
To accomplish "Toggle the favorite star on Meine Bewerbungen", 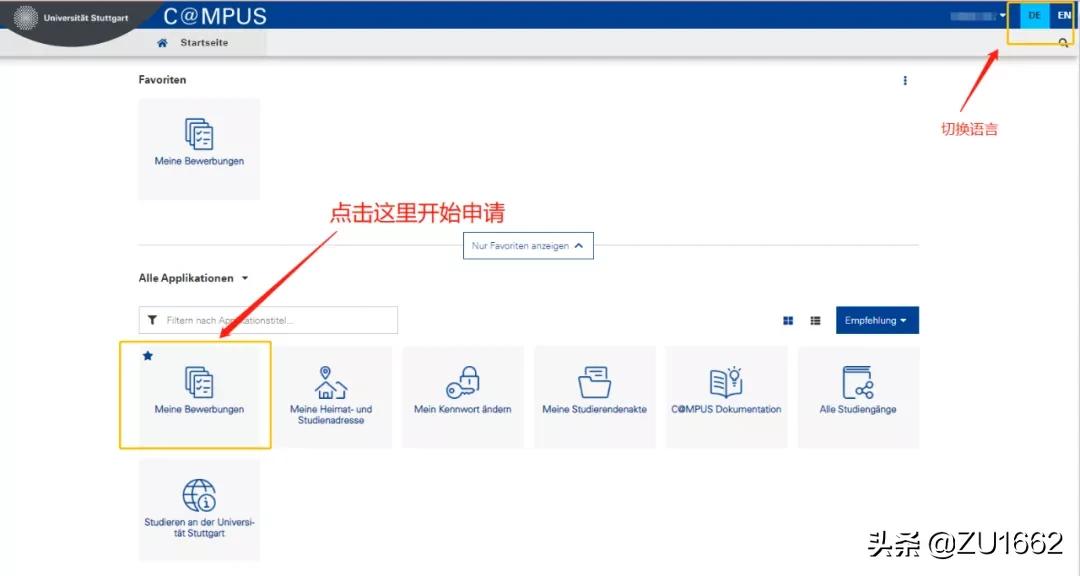I will pyautogui.click(x=148, y=355).
